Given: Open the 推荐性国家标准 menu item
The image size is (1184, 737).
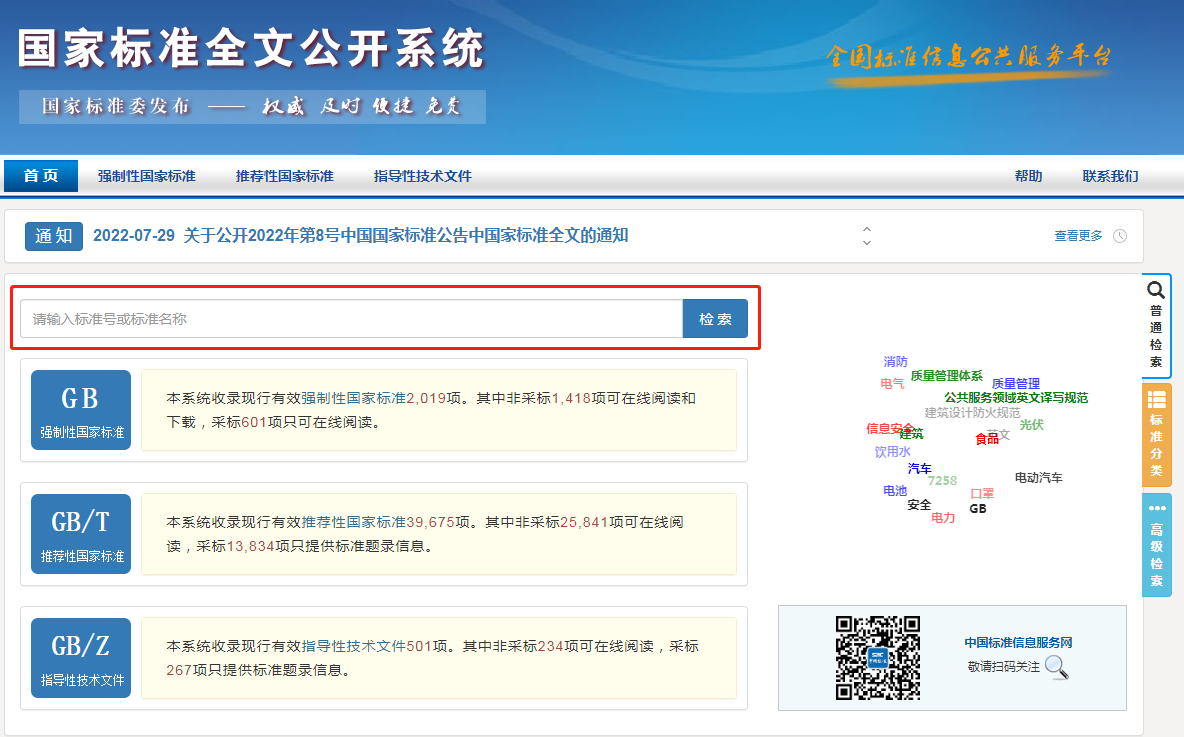Looking at the screenshot, I should tap(285, 176).
